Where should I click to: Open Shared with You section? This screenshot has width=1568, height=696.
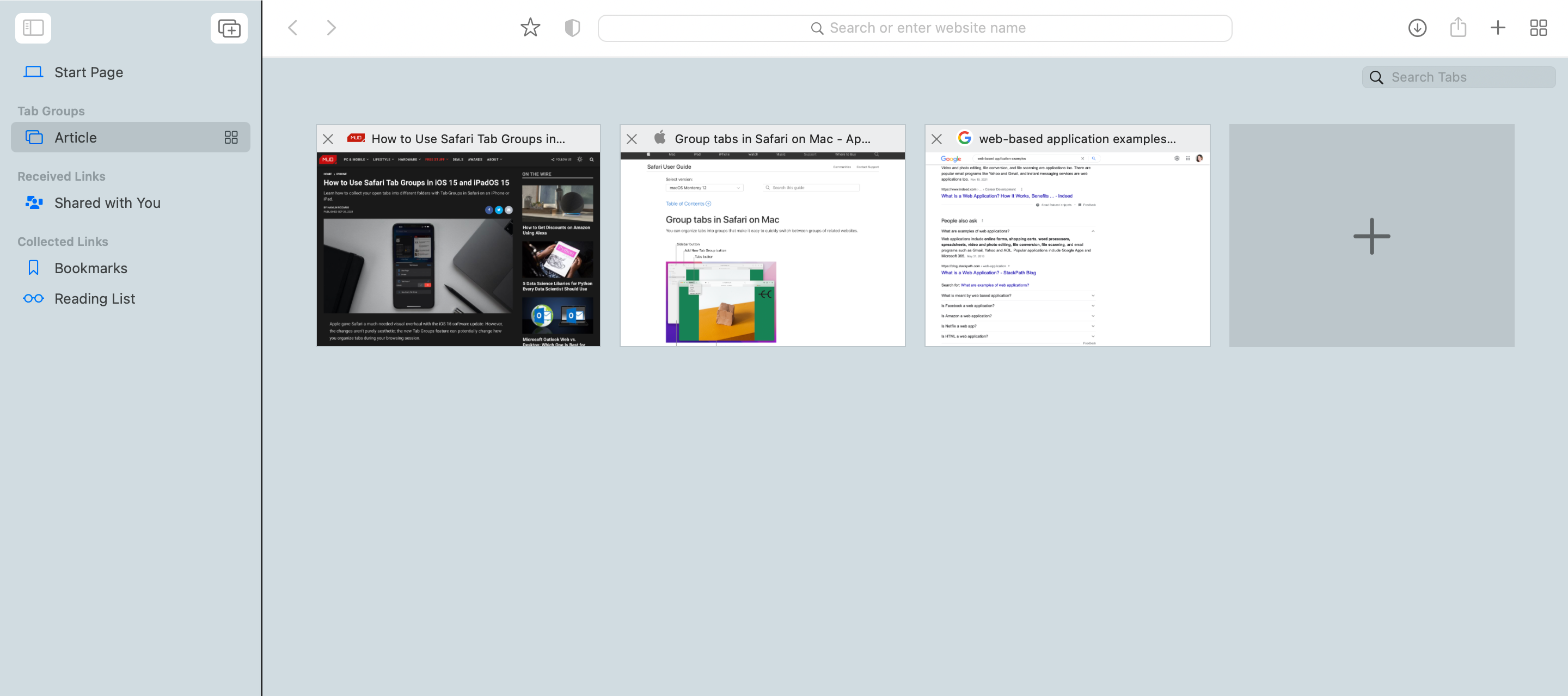(108, 202)
